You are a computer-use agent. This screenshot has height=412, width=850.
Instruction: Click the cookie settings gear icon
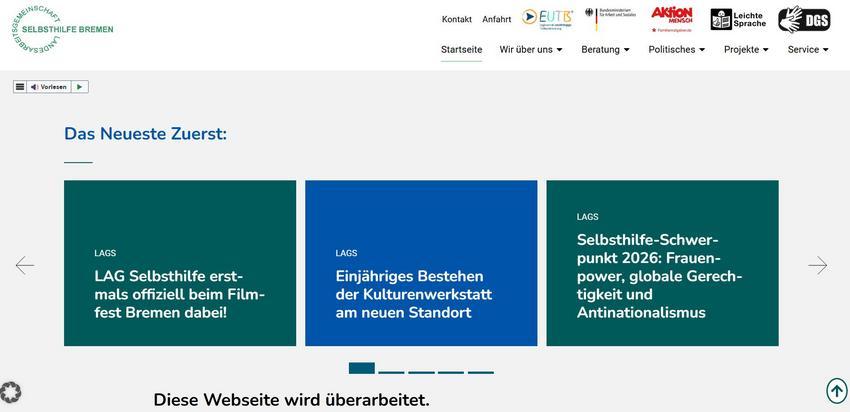coord(11,393)
